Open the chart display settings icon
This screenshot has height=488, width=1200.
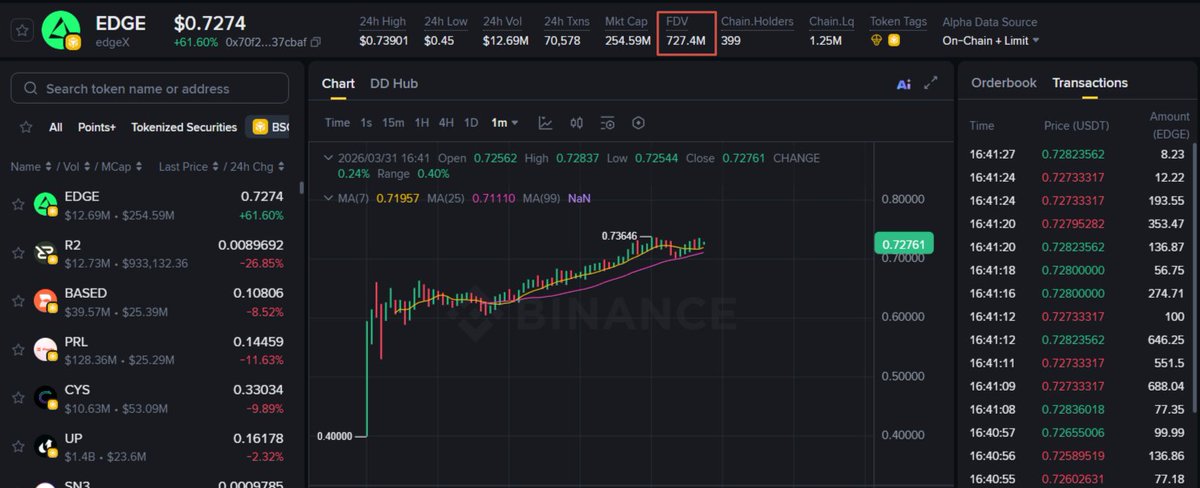[x=608, y=123]
